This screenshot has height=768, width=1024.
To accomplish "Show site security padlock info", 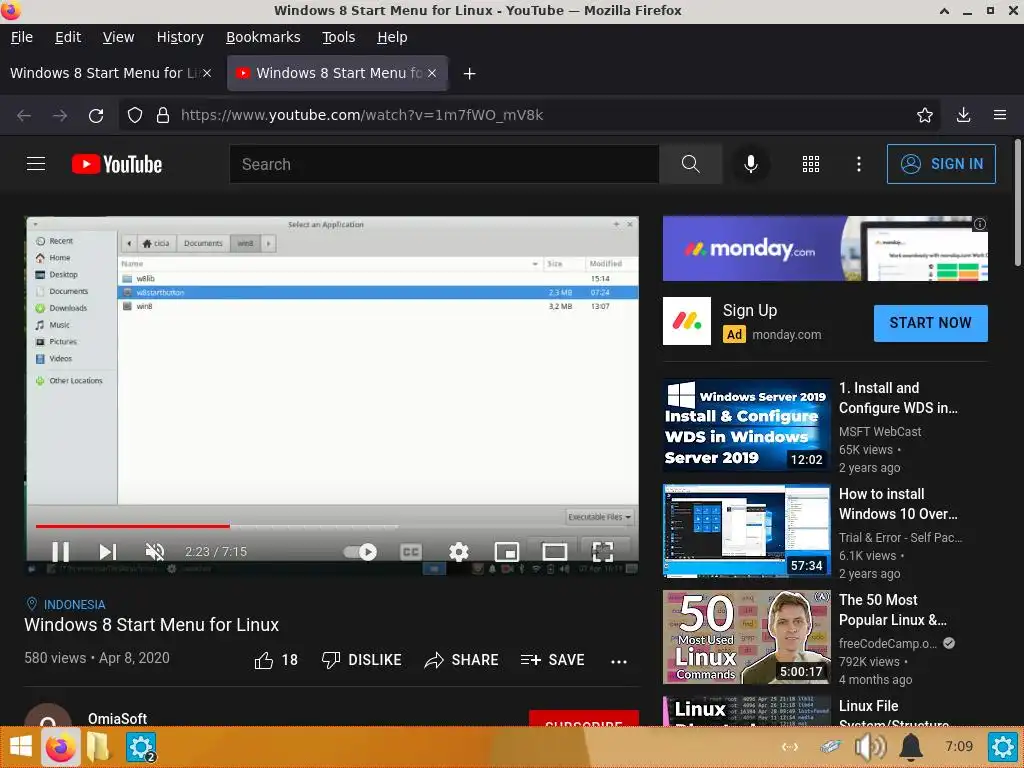I will coord(163,116).
